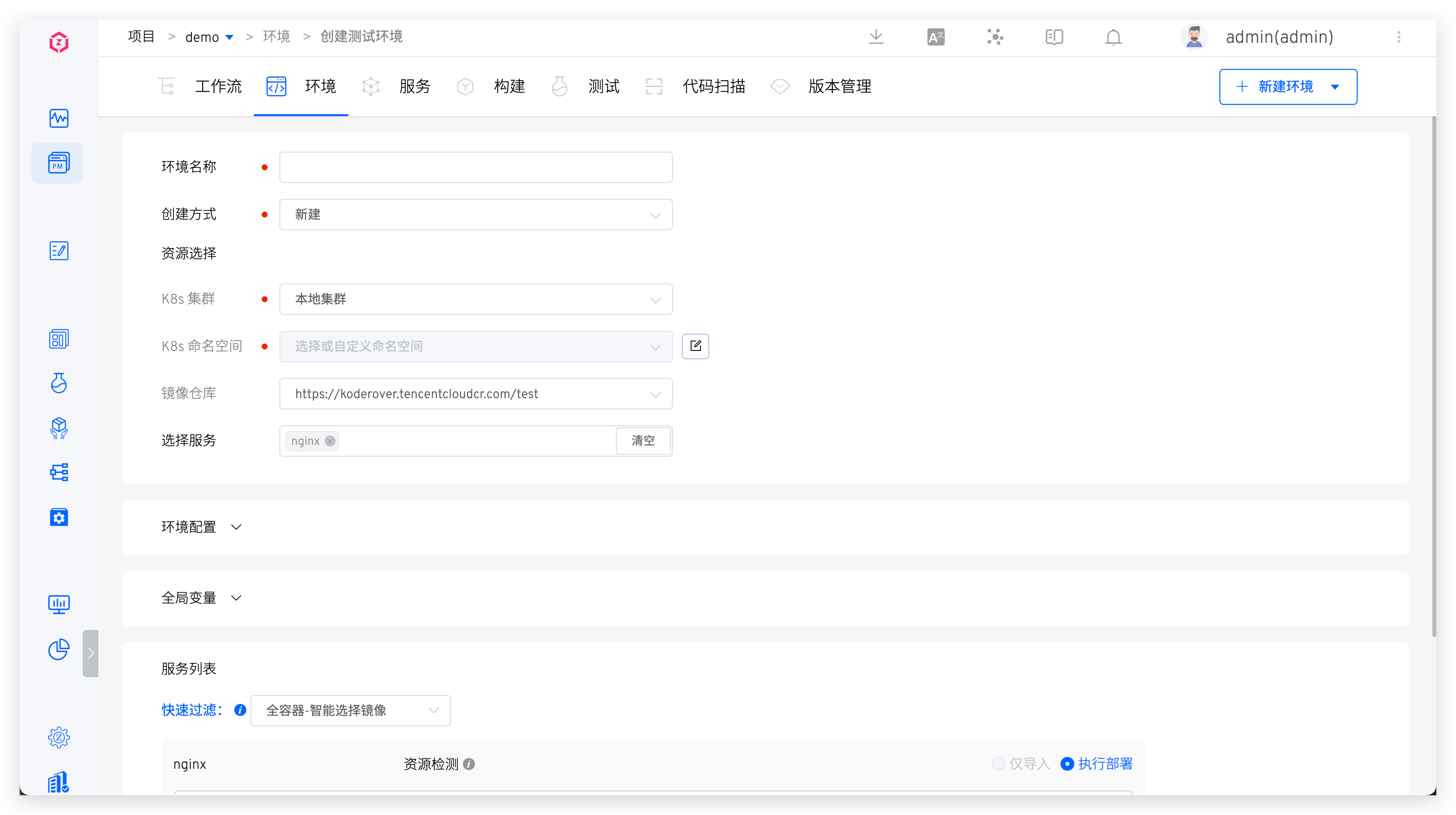
Task: Switch to the 服务 tab
Action: click(415, 86)
